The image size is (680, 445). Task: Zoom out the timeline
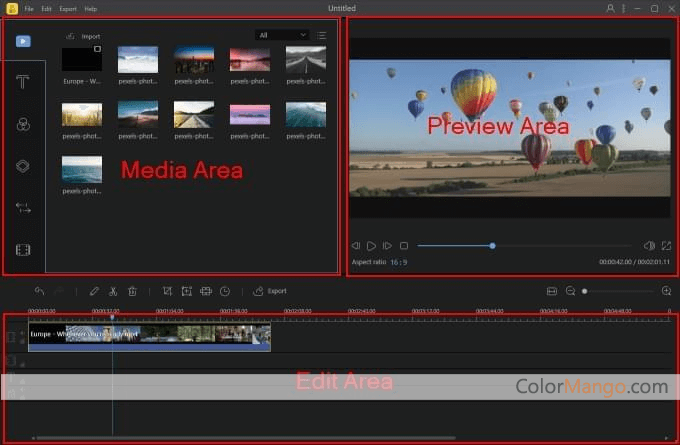571,291
